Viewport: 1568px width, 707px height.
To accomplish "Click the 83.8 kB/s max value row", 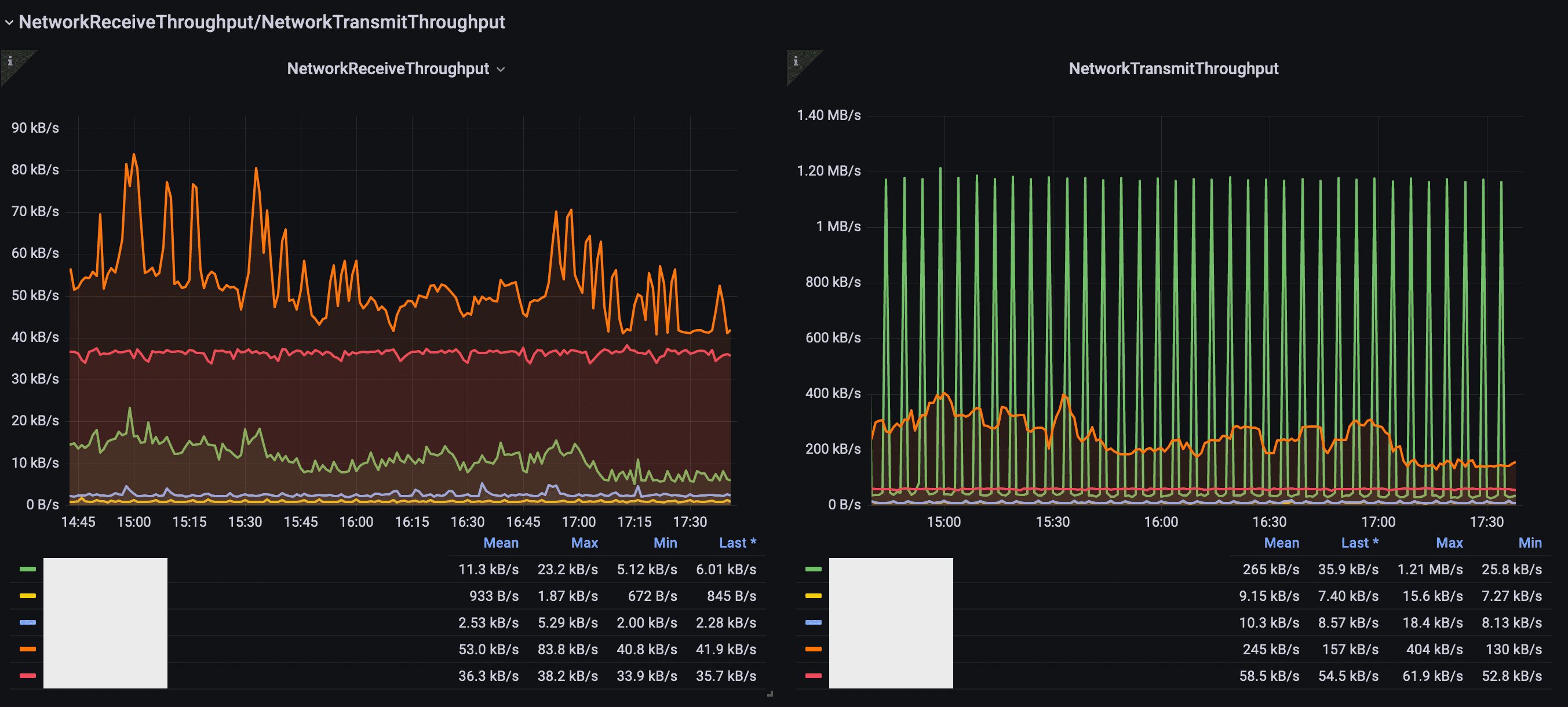I will tap(567, 649).
